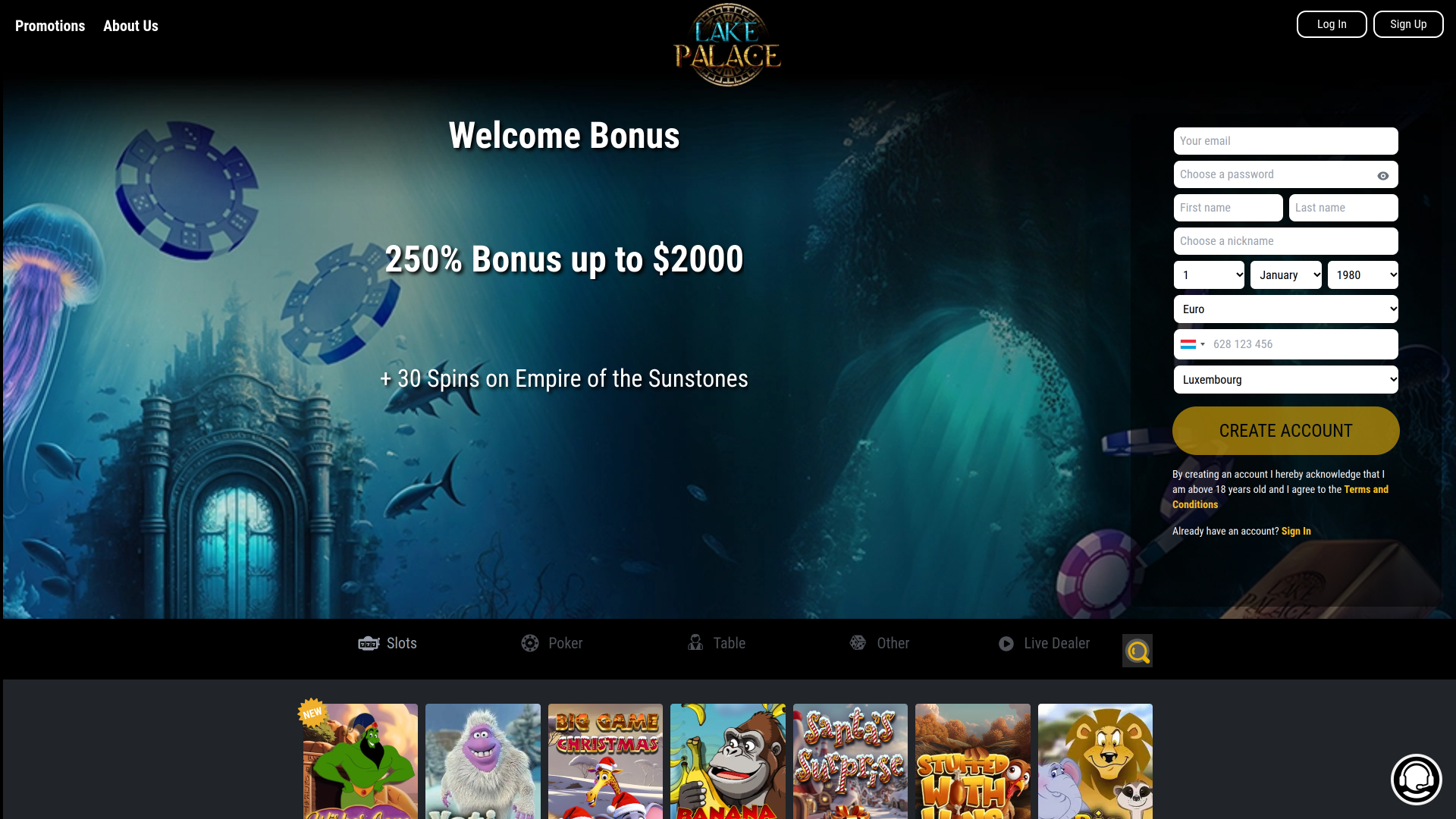Image resolution: width=1456 pixels, height=819 pixels.
Task: Open the game search magnifier icon
Action: (1137, 651)
